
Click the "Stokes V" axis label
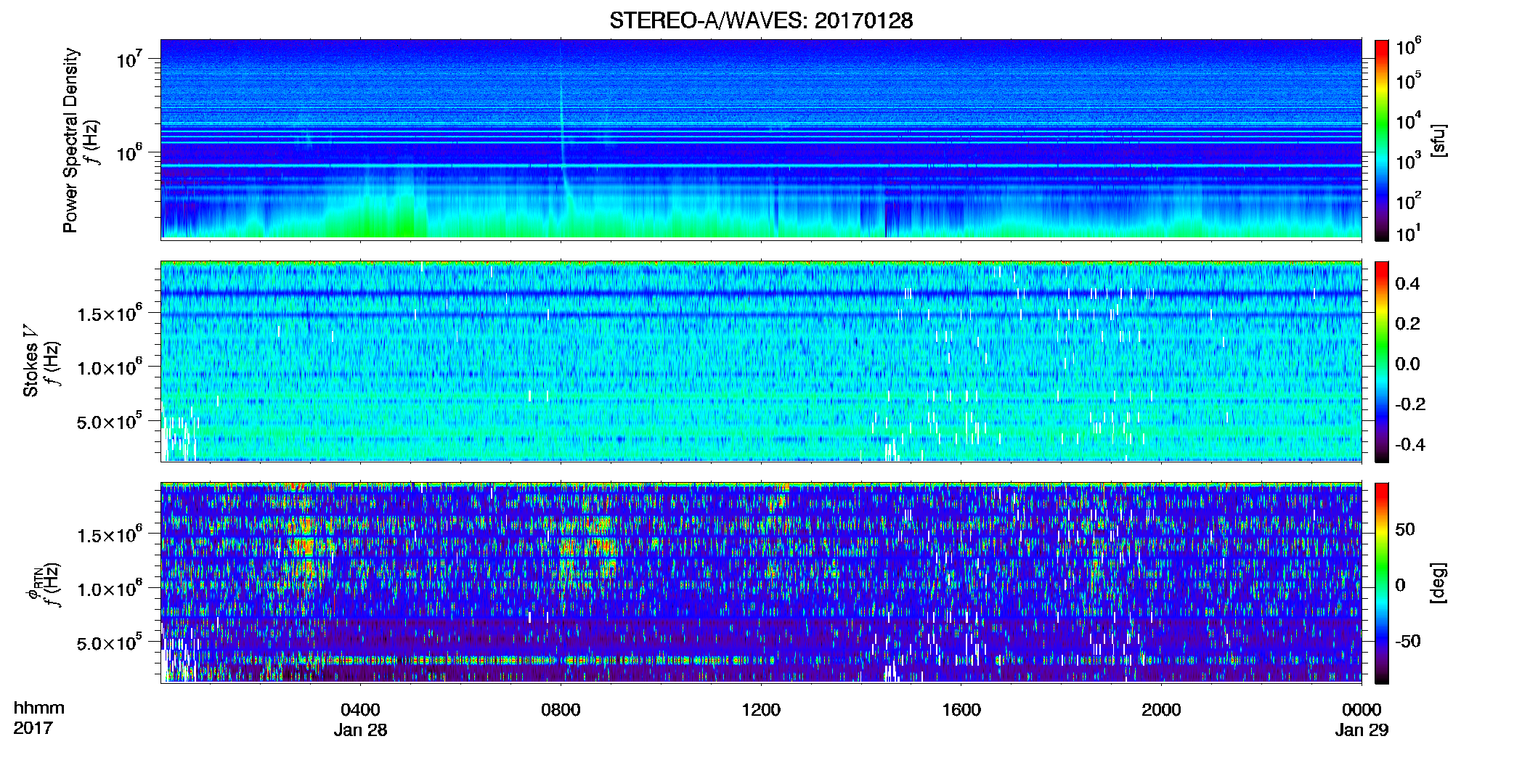pos(30,362)
